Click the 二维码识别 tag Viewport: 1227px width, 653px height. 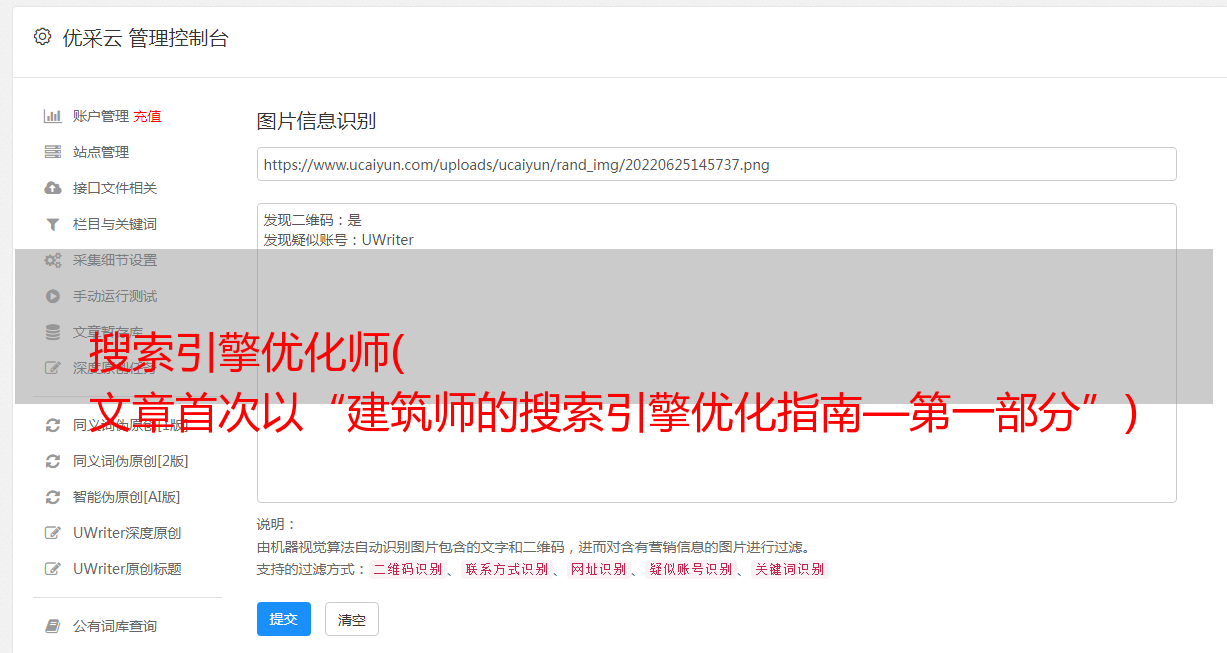(x=407, y=569)
